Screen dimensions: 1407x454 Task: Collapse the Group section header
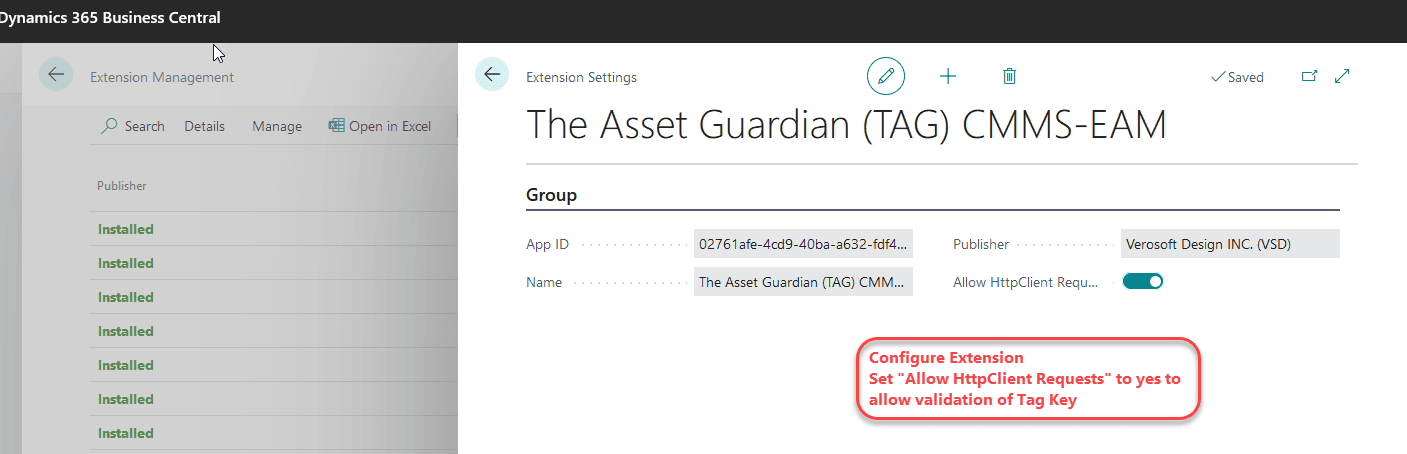click(x=552, y=195)
